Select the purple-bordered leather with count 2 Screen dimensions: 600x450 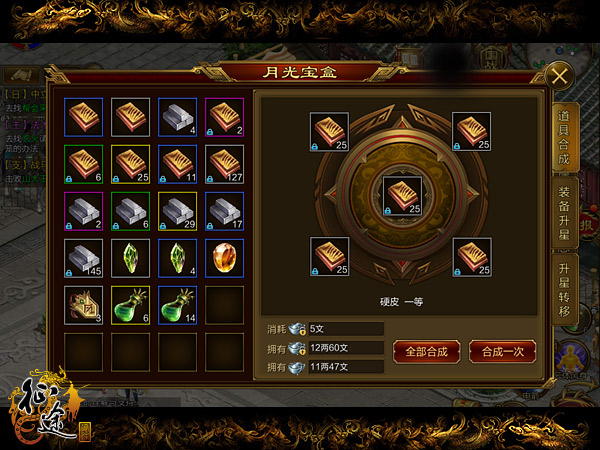click(x=225, y=117)
